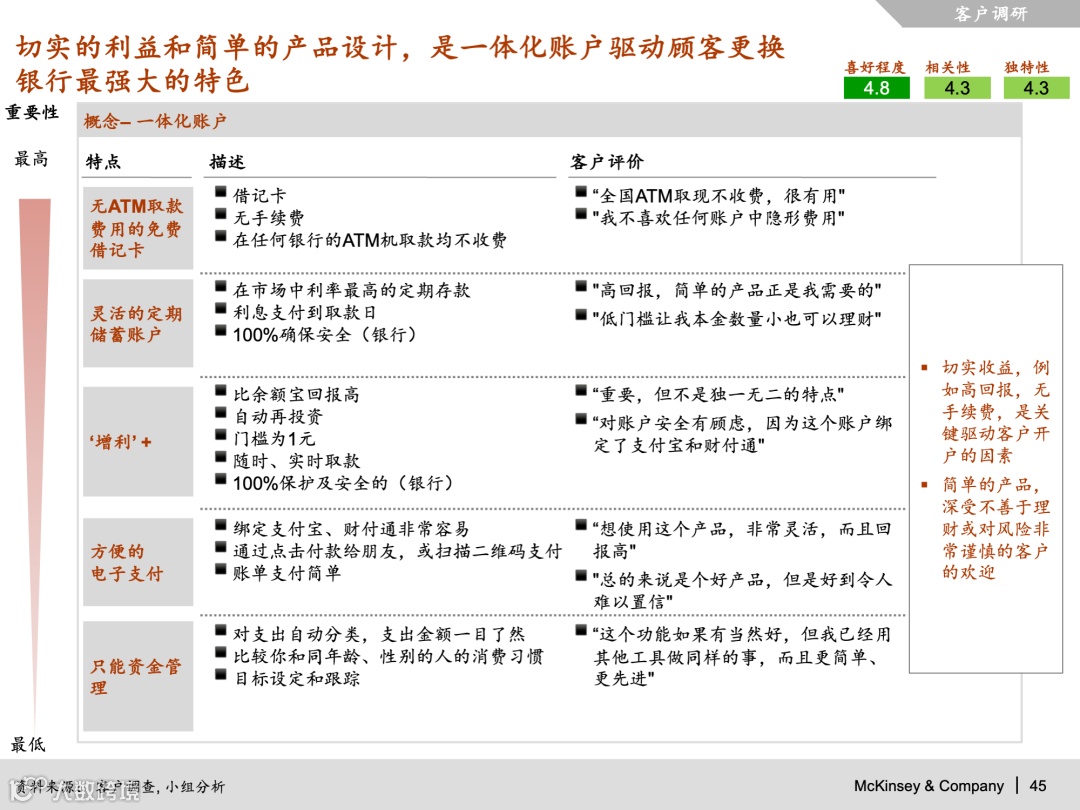Click the 重要性 axis label
Viewport: 1080px width, 810px height.
tap(32, 112)
